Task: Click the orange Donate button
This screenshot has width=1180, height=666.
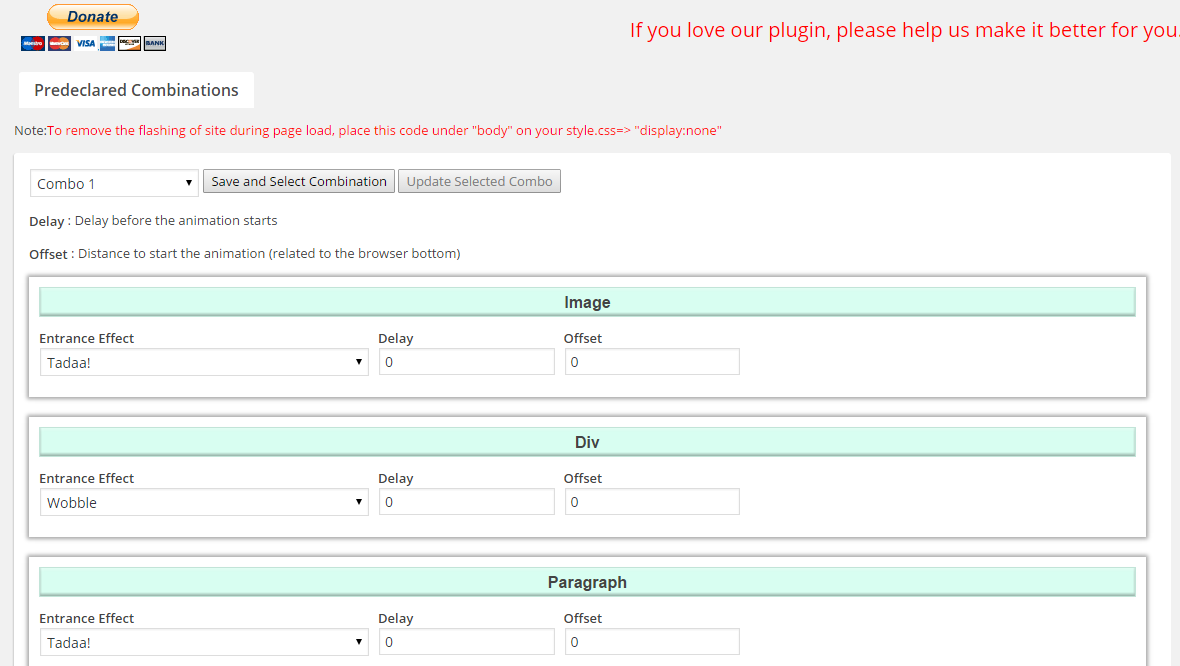Action: [93, 17]
